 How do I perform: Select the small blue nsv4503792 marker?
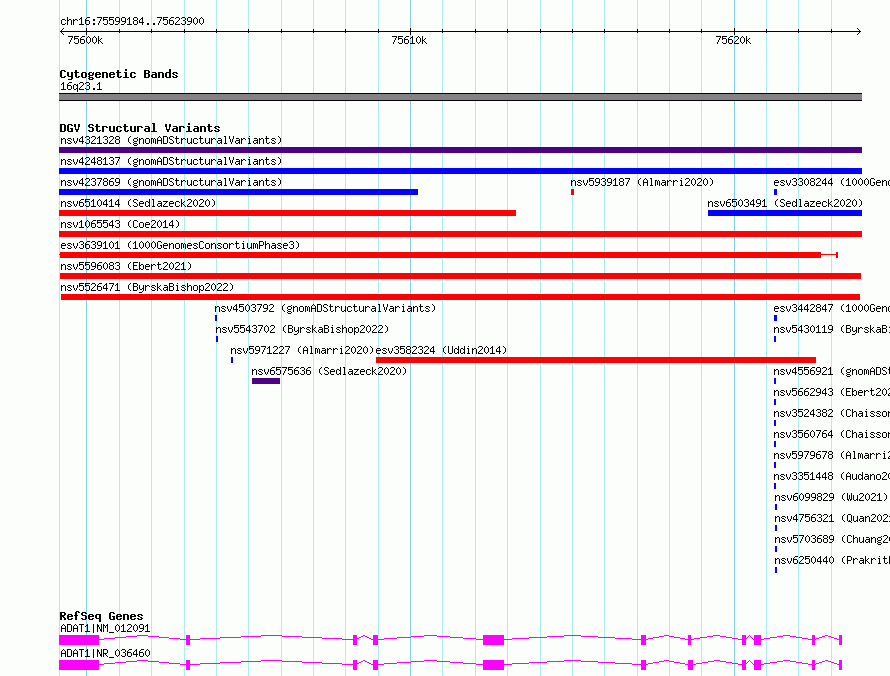click(216, 318)
